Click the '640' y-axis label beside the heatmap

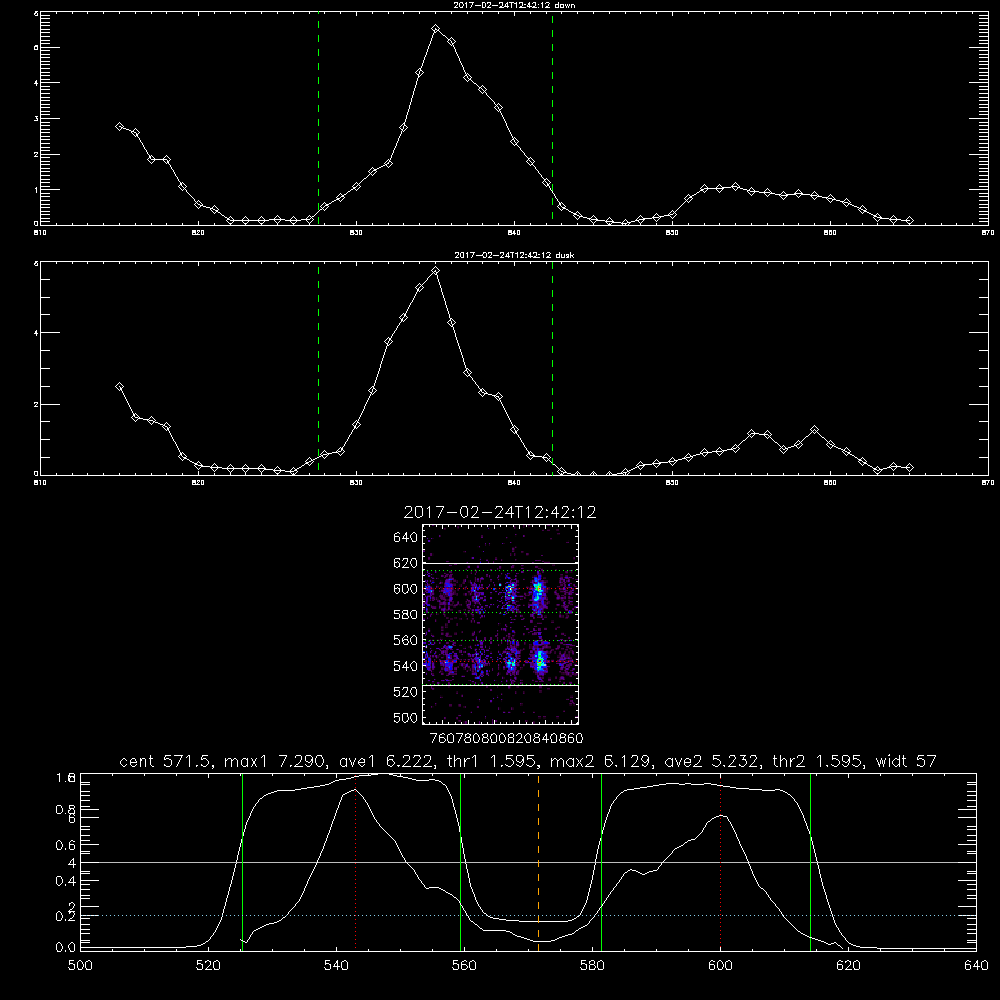click(406, 538)
